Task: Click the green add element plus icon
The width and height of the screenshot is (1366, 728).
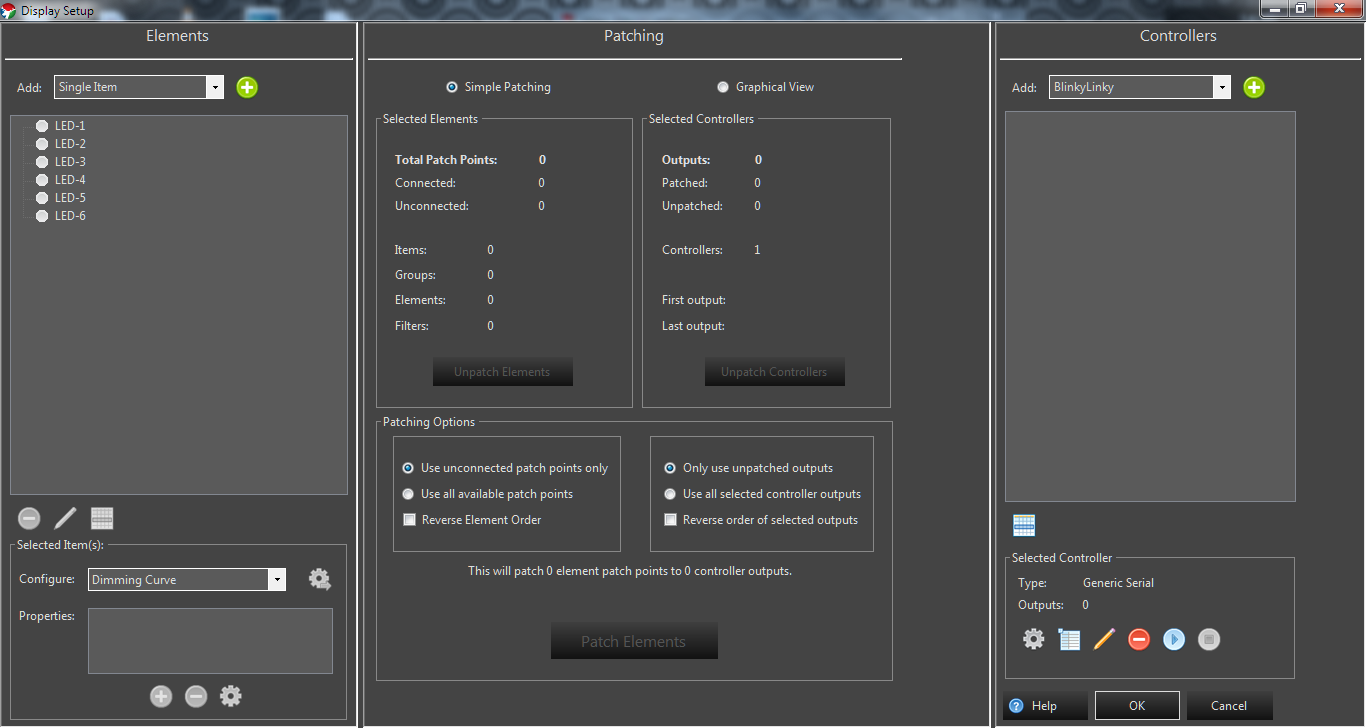Action: [247, 87]
